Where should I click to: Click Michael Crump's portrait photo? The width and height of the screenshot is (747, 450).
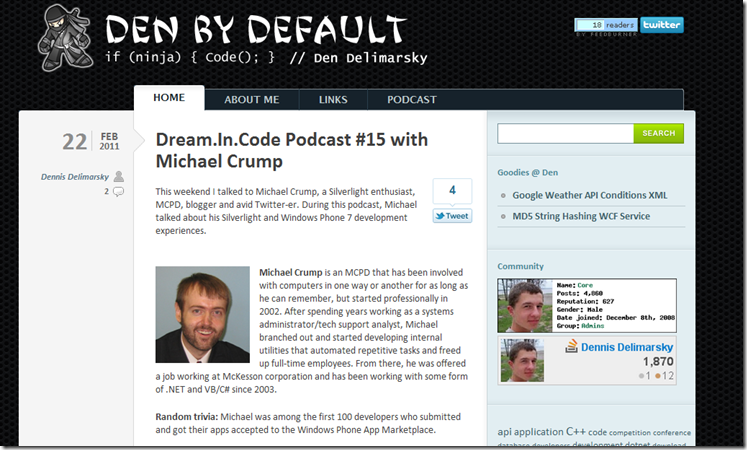pos(202,315)
